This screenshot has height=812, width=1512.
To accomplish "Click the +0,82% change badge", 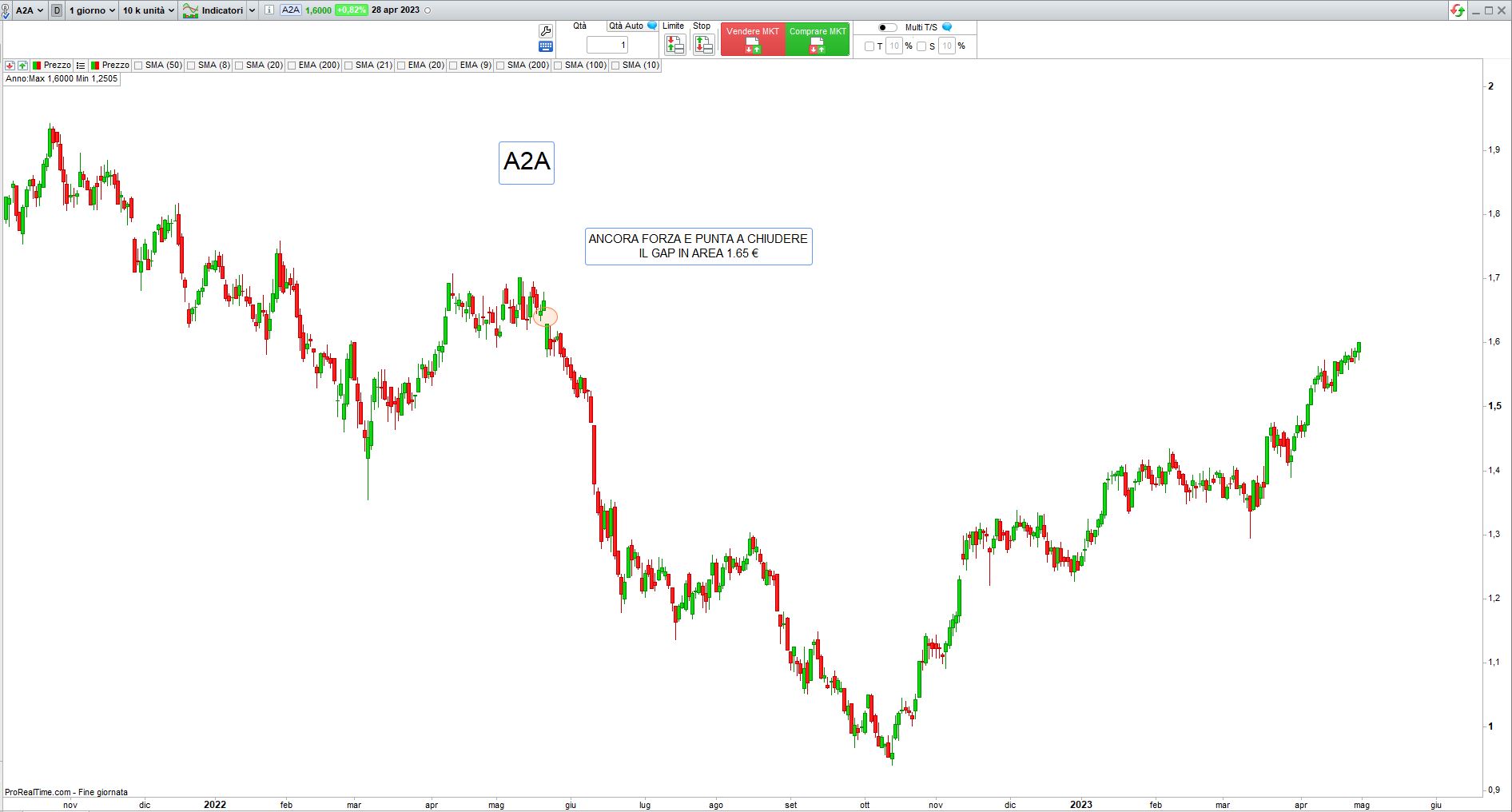I will pyautogui.click(x=351, y=10).
